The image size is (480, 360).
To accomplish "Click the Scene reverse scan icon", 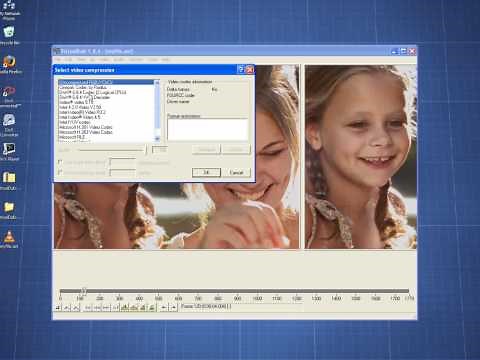I will tap(142, 307).
